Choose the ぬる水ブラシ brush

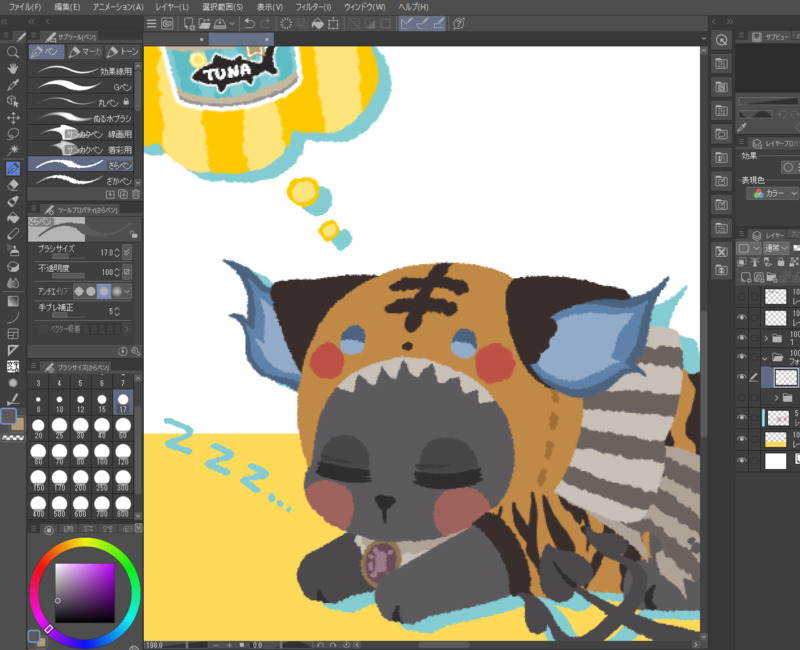(81, 118)
